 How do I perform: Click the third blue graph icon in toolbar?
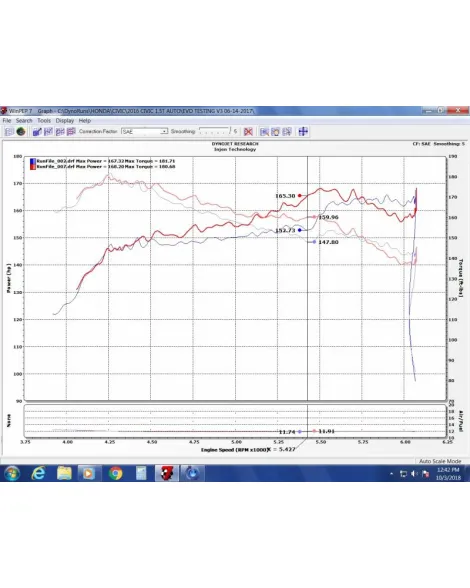[x=60, y=132]
